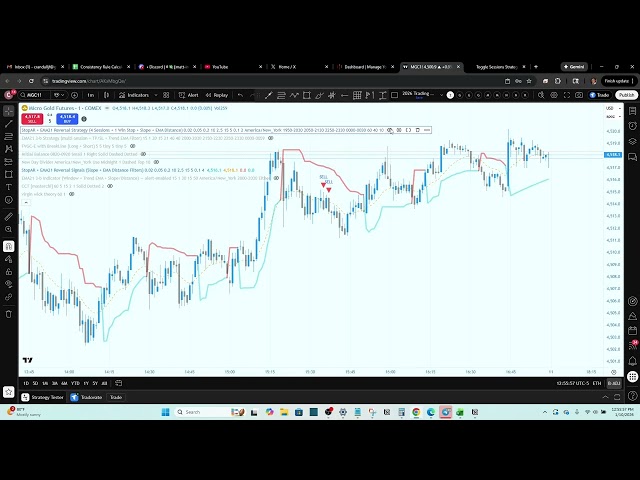This screenshot has width=640, height=480.
Task: Click the compare or add symbol plus icon
Action: point(74,95)
